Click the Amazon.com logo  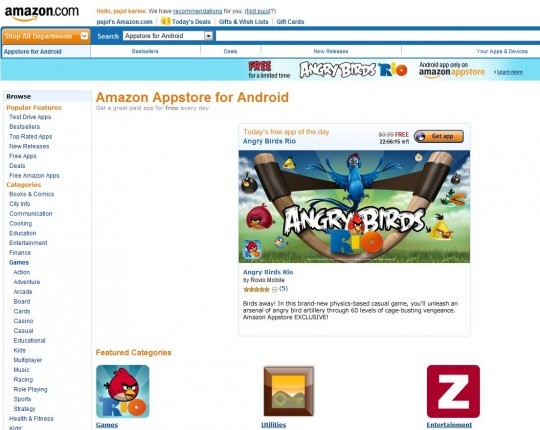click(42, 13)
